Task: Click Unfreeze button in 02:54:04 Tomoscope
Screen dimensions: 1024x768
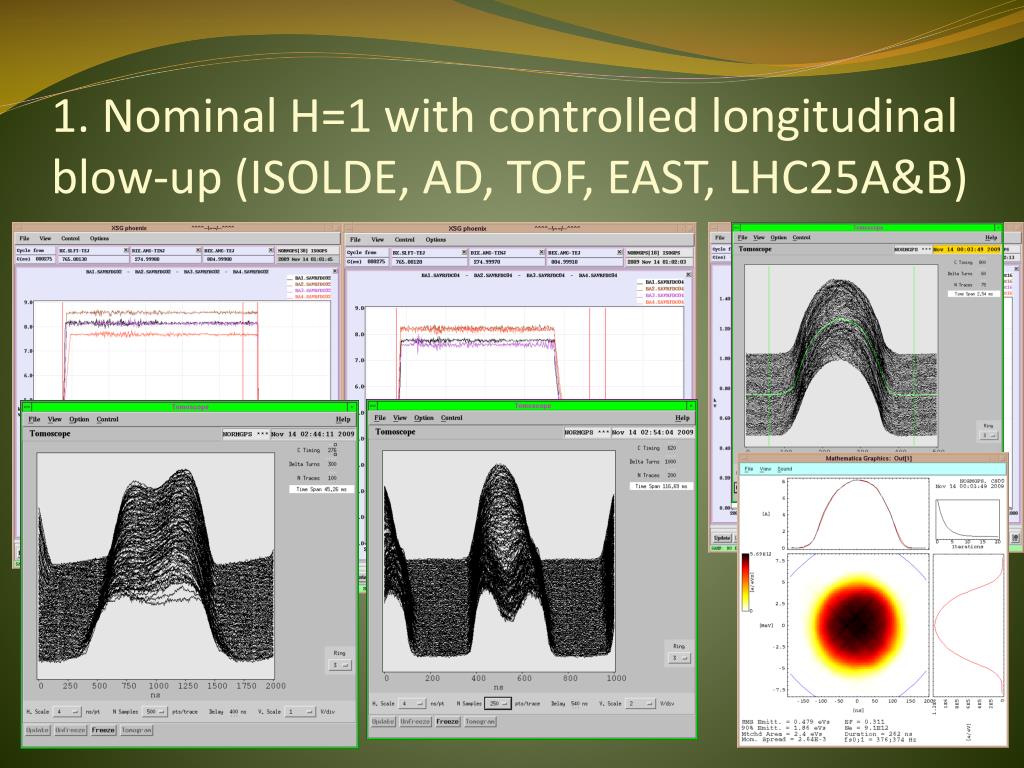Action: [x=415, y=722]
